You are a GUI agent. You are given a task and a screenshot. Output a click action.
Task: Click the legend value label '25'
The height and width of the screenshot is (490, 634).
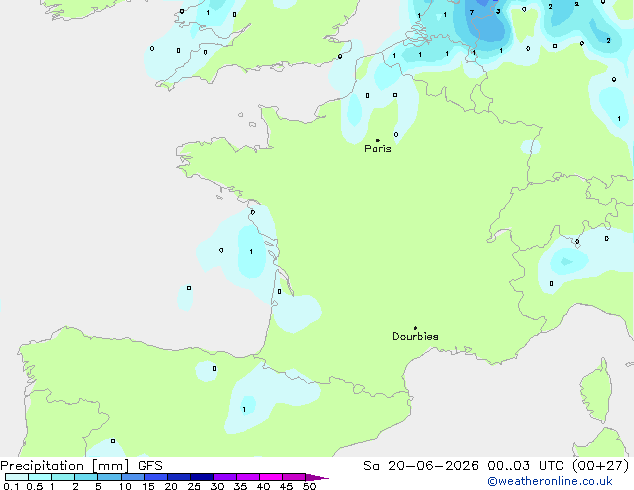point(194,486)
